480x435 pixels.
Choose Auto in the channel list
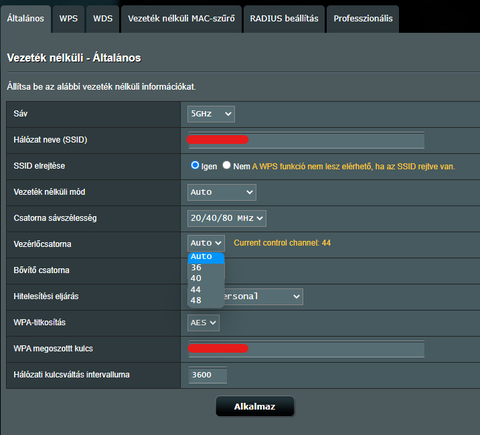click(x=206, y=257)
